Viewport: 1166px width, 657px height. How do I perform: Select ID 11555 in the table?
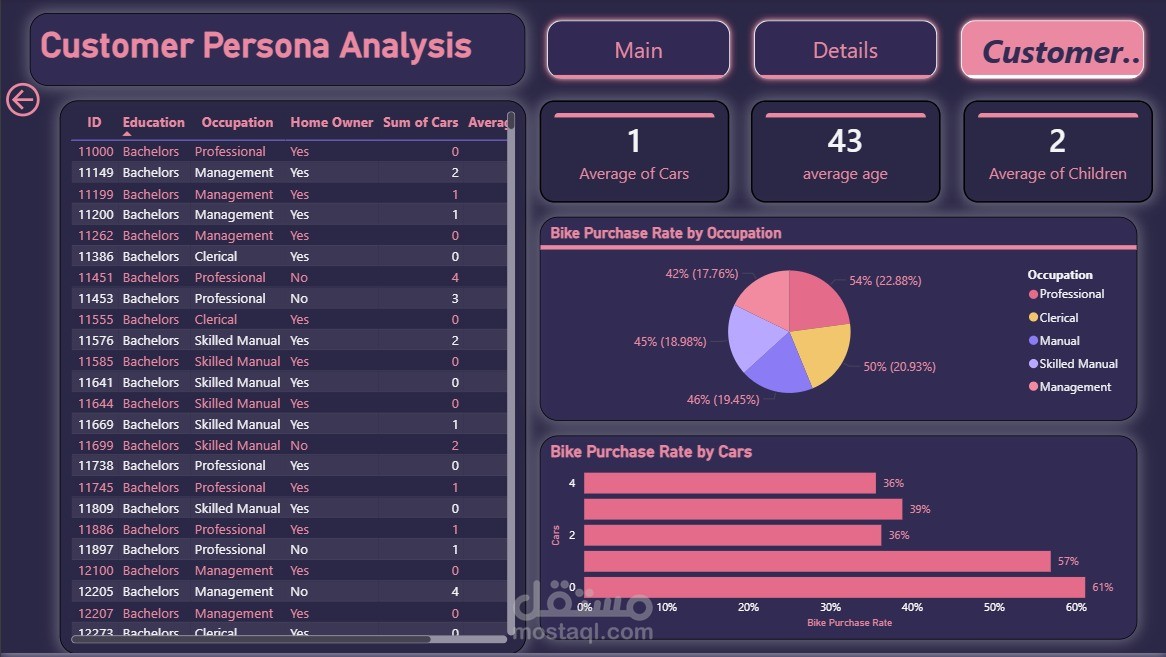click(96, 320)
